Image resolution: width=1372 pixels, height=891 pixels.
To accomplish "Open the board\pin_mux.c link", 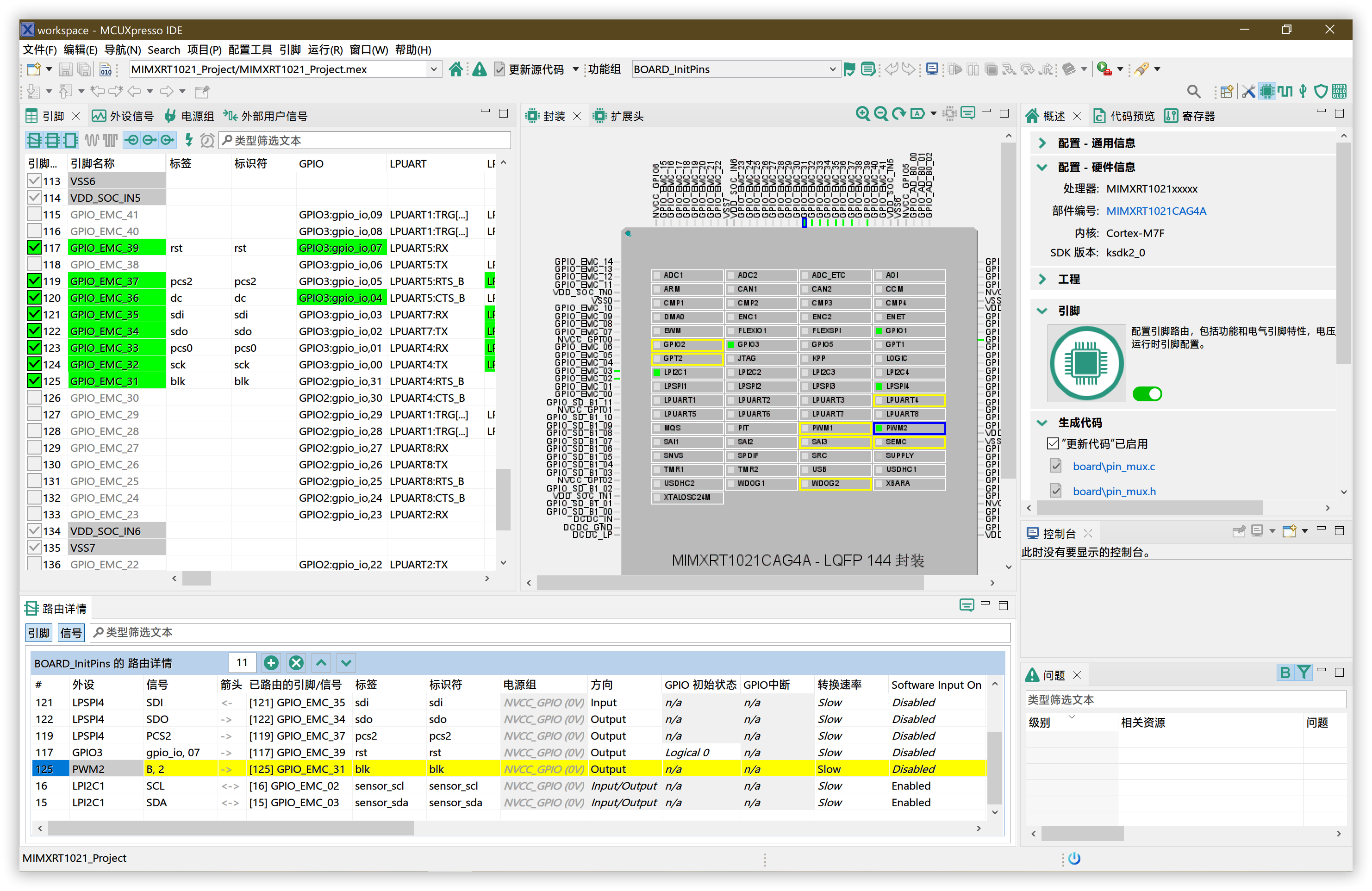I will pos(1114,466).
